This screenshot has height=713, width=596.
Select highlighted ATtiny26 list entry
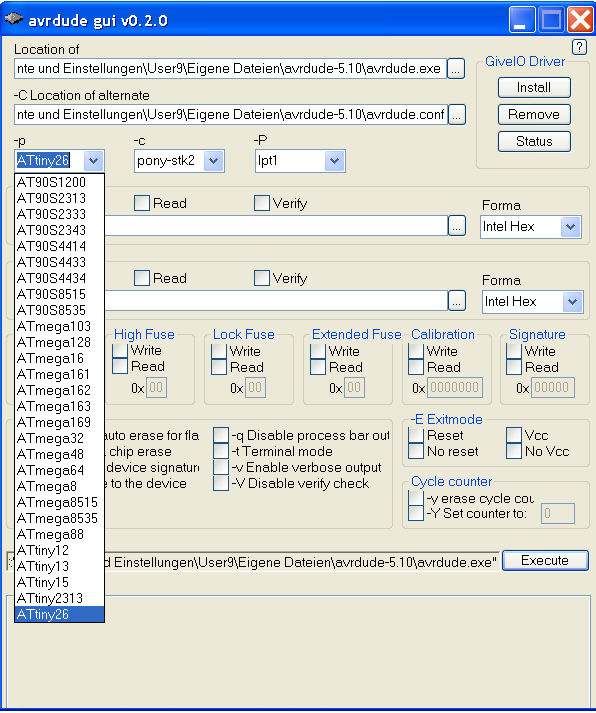pyautogui.click(x=60, y=614)
